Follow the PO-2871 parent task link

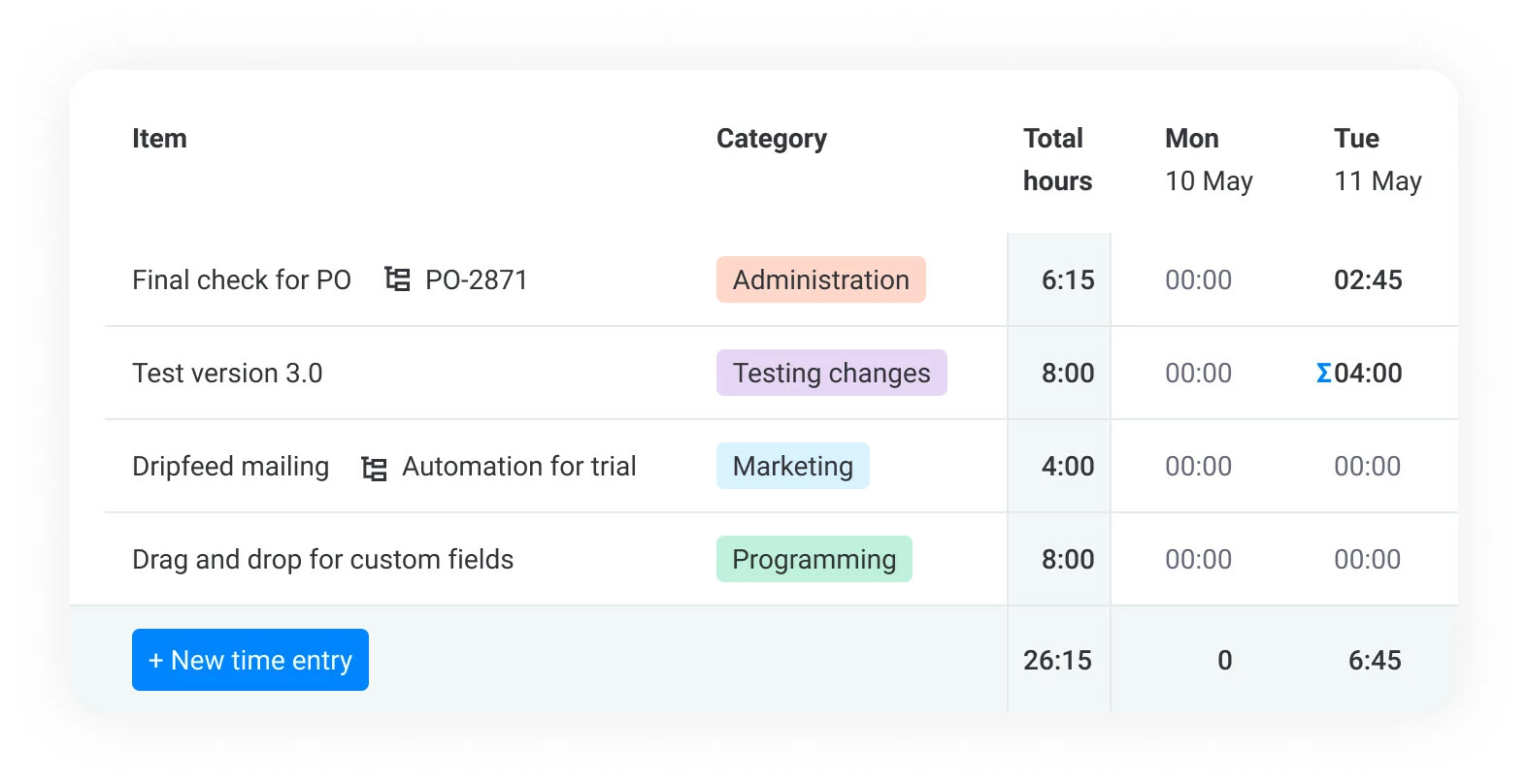coord(477,279)
